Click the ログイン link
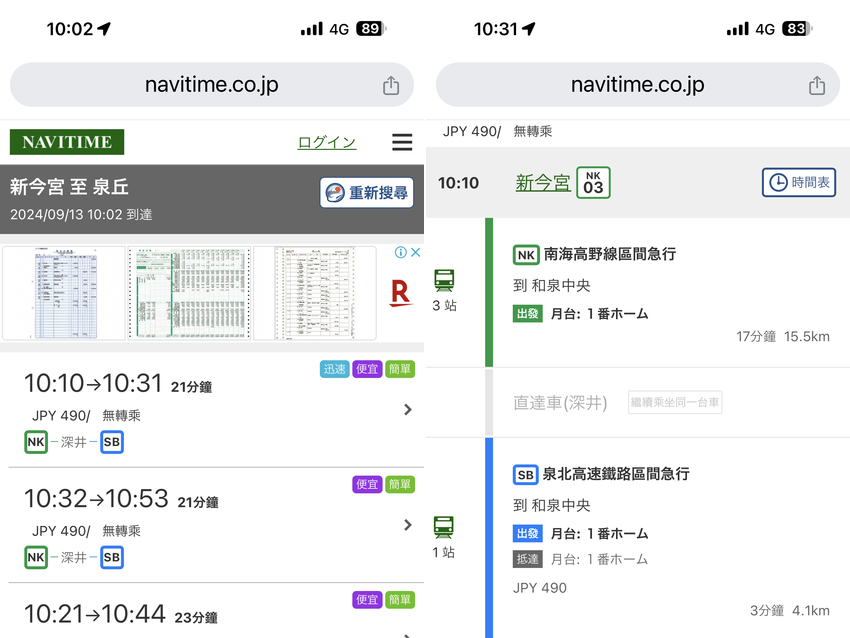The image size is (850, 638). pyautogui.click(x=327, y=142)
